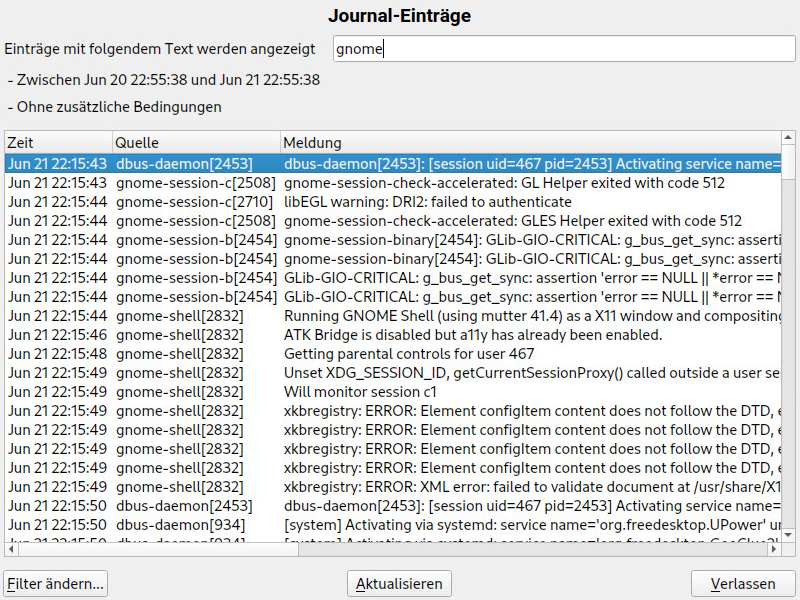Select "Getting parental controls for user 467" message

[409, 354]
